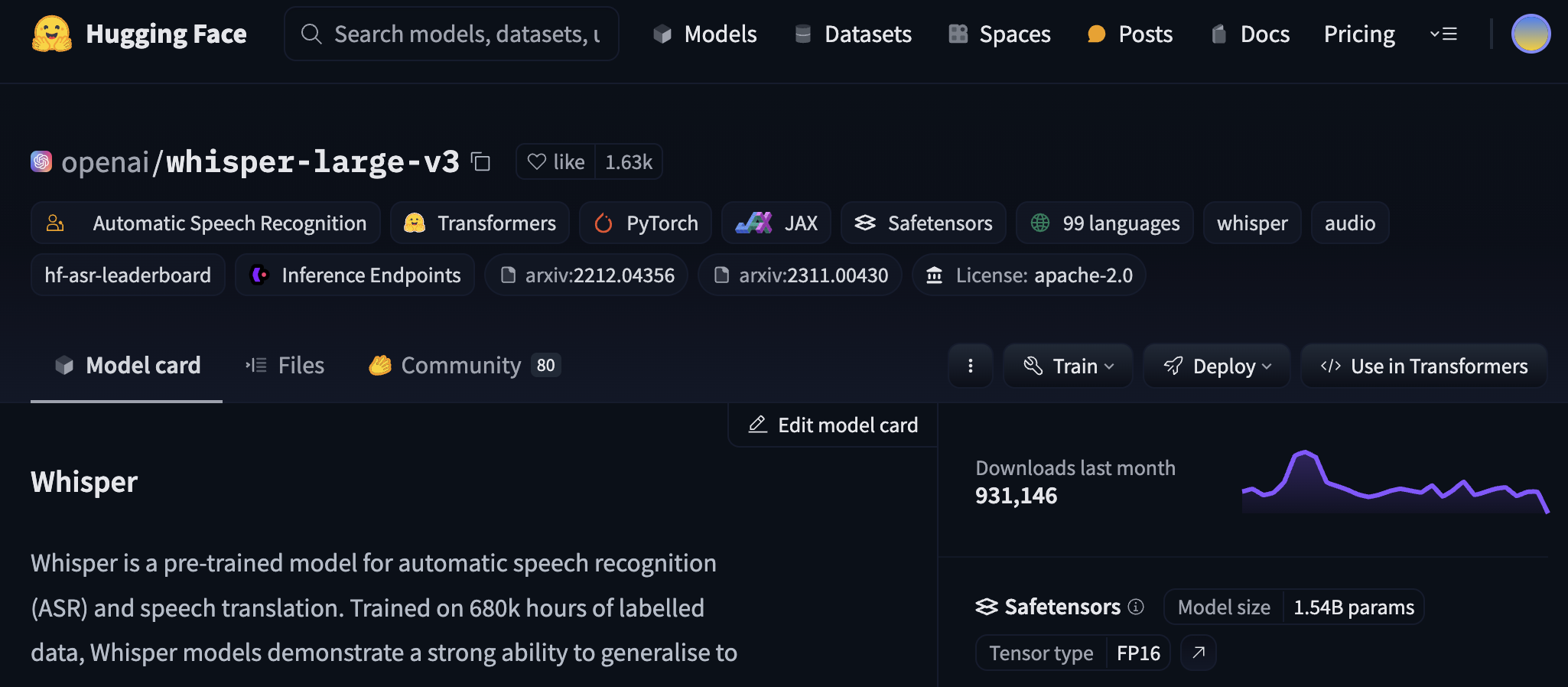Expand the navigation overflow menu
Viewport: 1568px width, 687px height.
[1443, 34]
